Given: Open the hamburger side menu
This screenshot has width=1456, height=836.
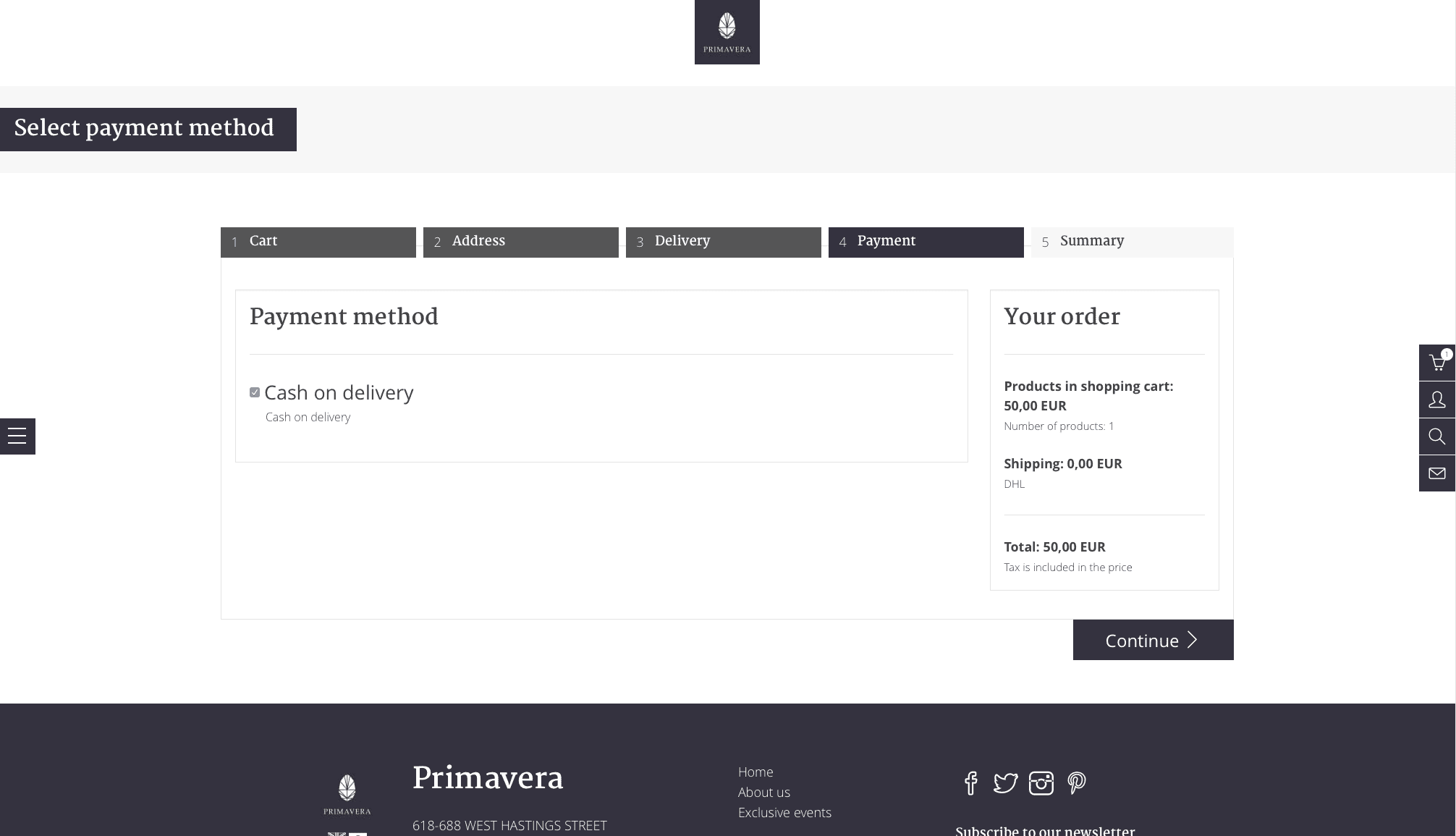Looking at the screenshot, I should coord(17,436).
